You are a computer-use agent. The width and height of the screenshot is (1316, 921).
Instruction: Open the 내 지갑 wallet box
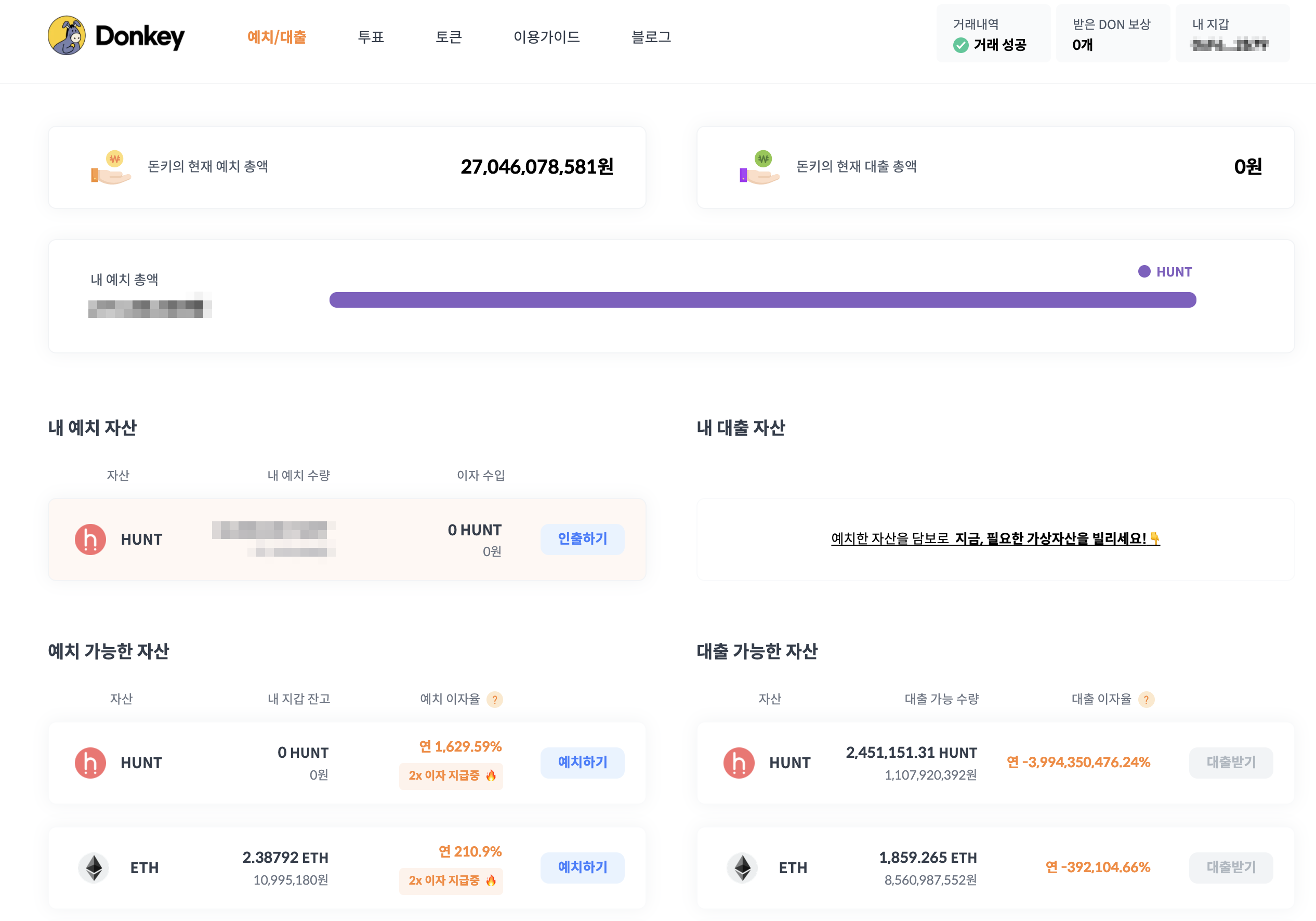(1232, 33)
